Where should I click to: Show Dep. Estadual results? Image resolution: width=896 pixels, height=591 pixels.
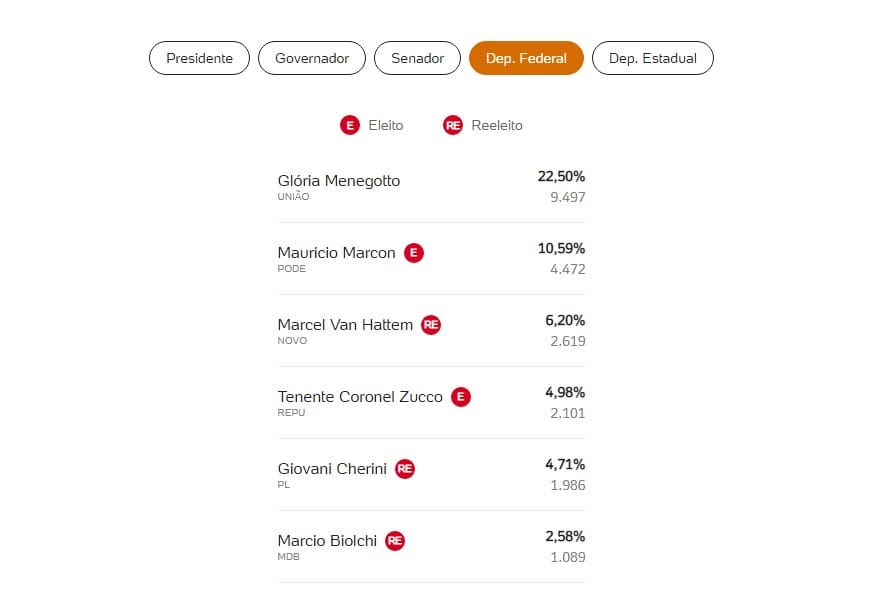(x=653, y=58)
